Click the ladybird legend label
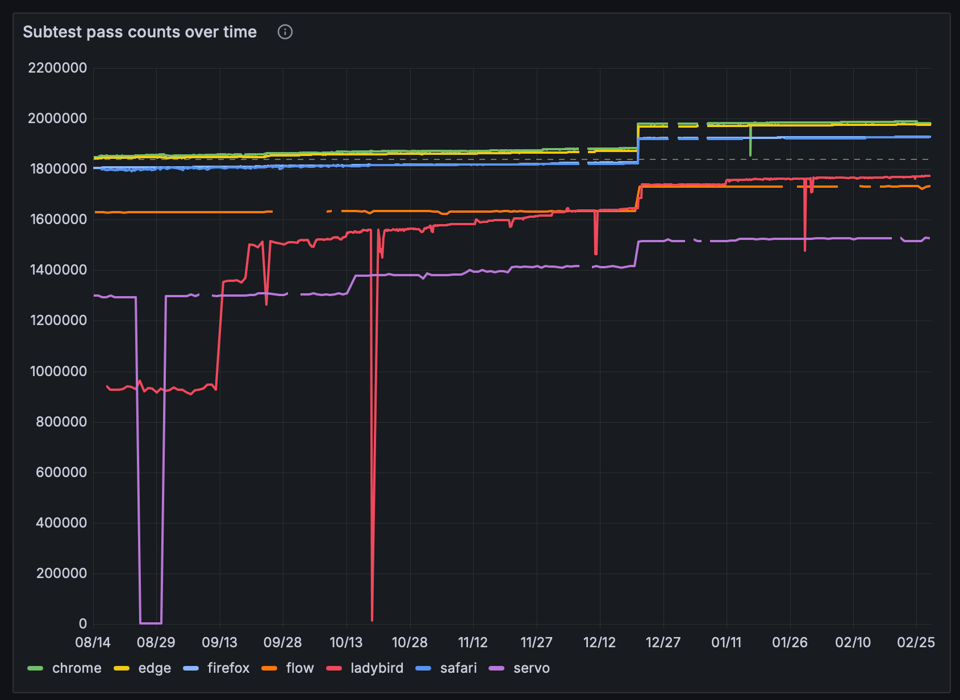This screenshot has width=960, height=700. pyautogui.click(x=375, y=668)
